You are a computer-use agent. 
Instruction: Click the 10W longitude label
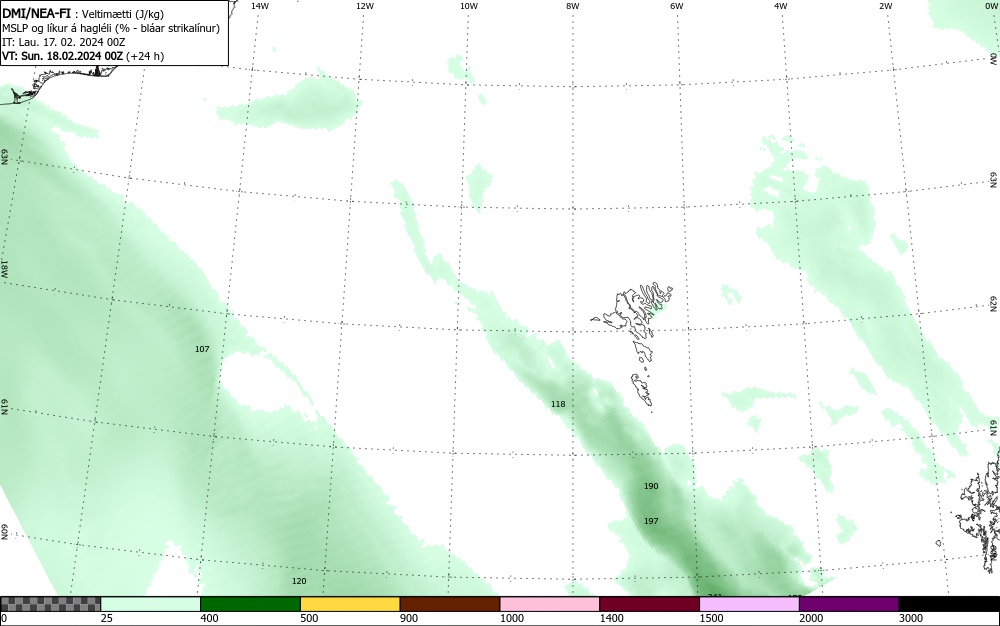click(469, 6)
